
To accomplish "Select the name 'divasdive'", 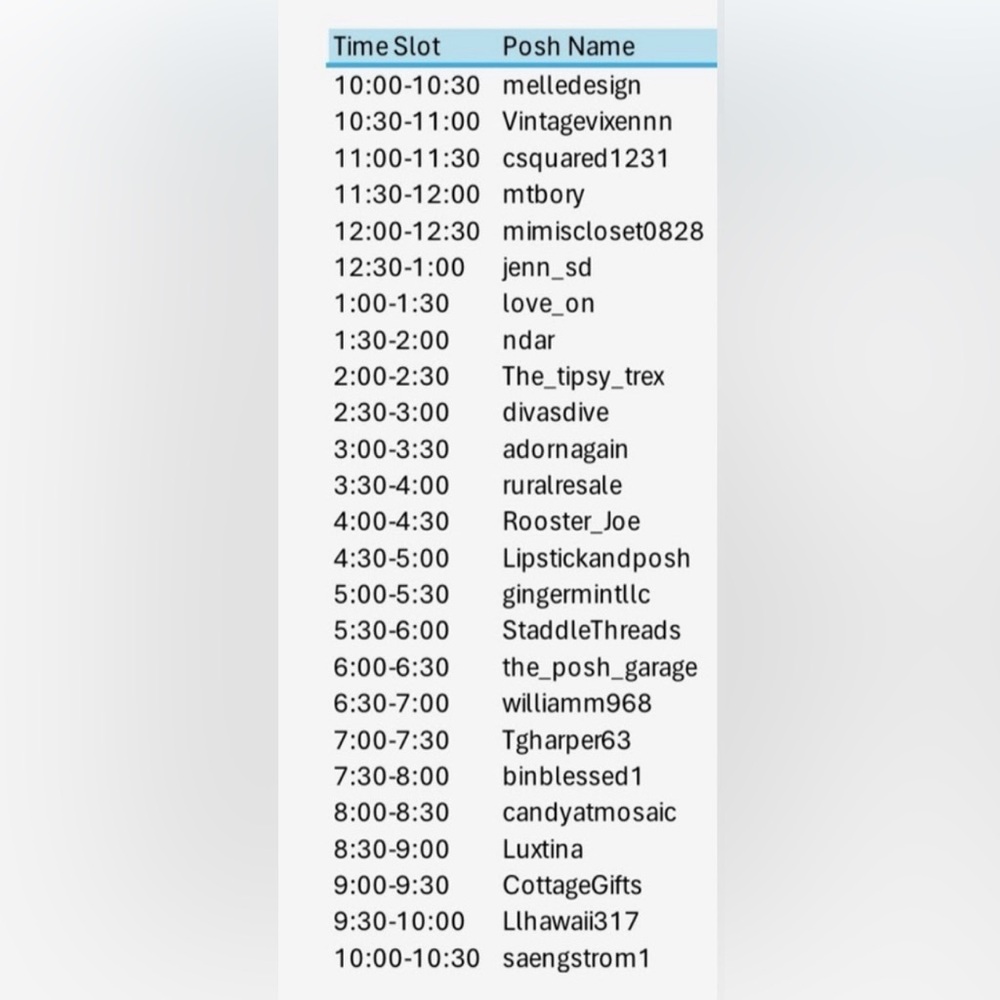I will (555, 413).
